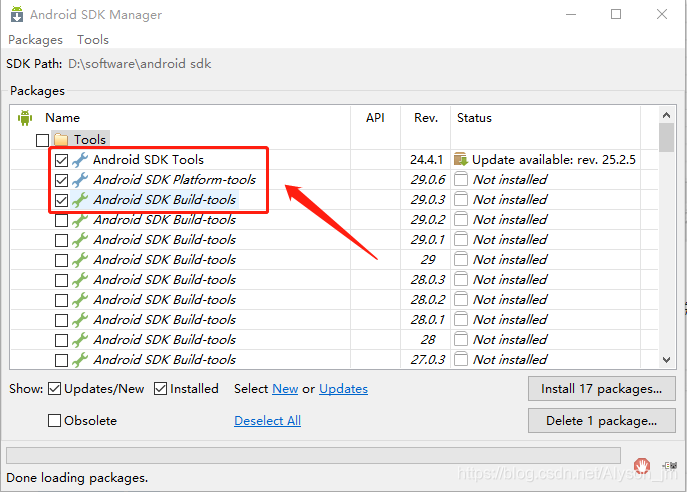687x492 pixels.
Task: Open the Tools menu
Action: tap(93, 40)
